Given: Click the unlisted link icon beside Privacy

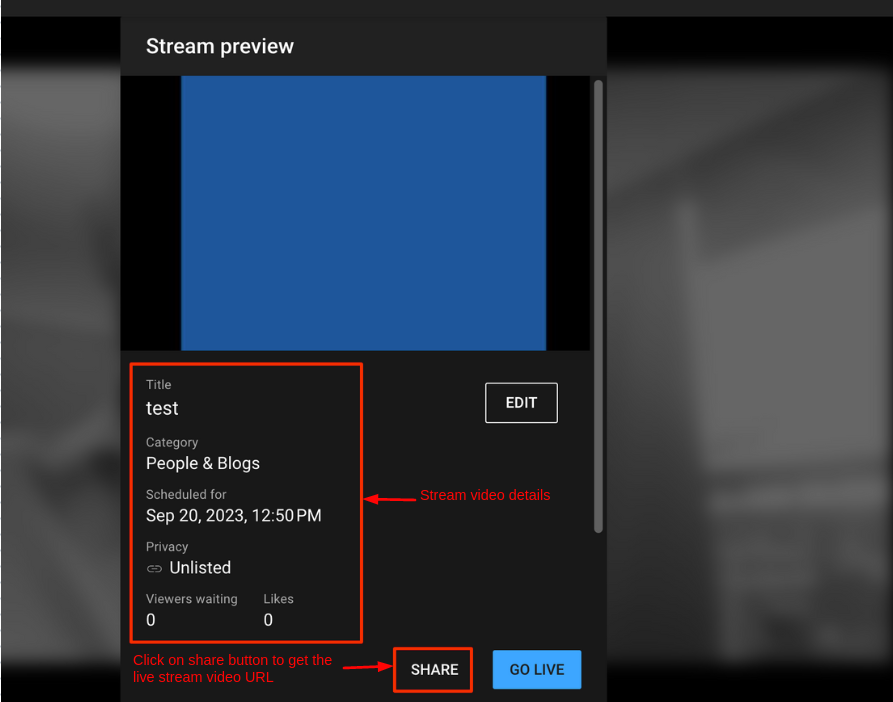Looking at the screenshot, I should click(154, 568).
